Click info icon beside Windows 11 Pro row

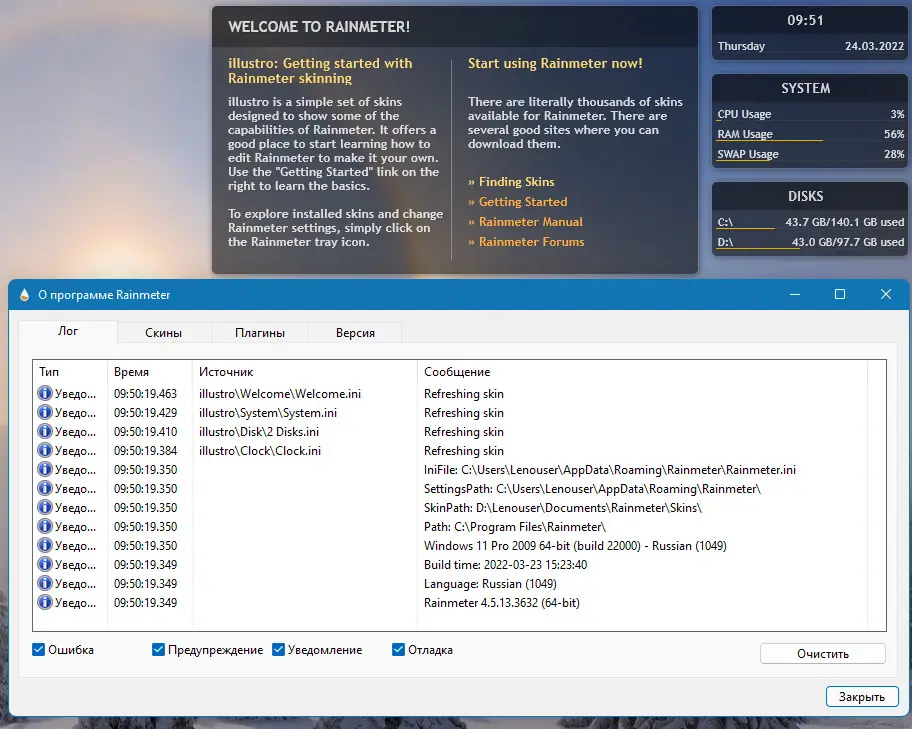click(x=45, y=545)
